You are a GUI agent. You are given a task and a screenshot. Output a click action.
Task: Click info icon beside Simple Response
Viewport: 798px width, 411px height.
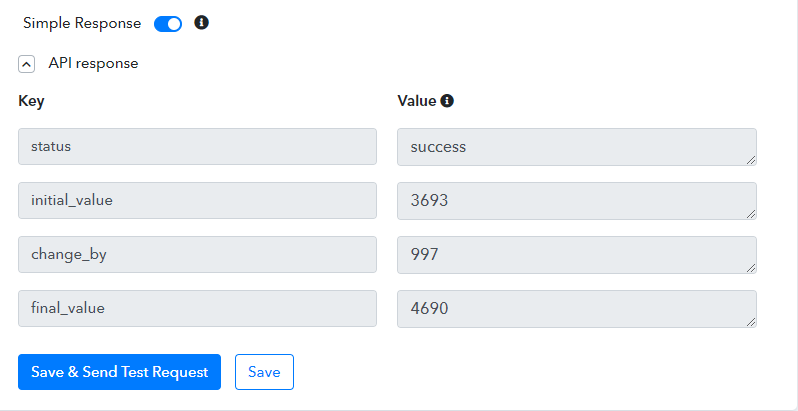[202, 23]
